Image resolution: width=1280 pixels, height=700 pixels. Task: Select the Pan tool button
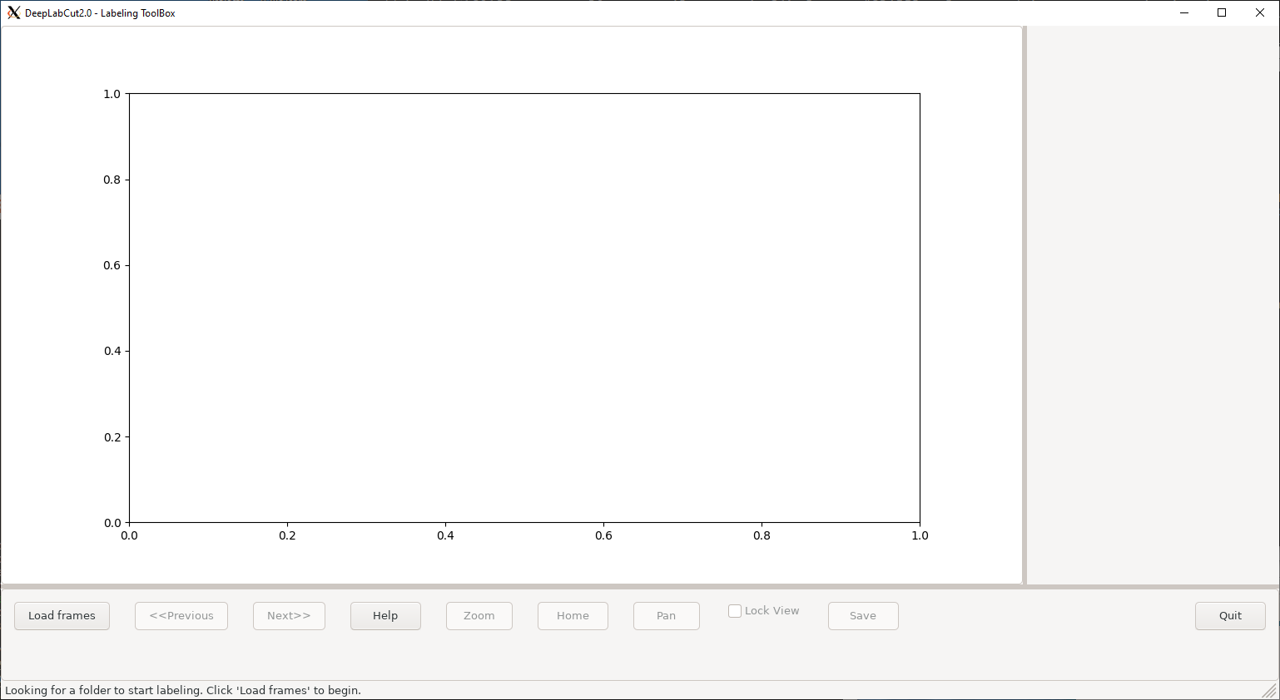click(666, 616)
